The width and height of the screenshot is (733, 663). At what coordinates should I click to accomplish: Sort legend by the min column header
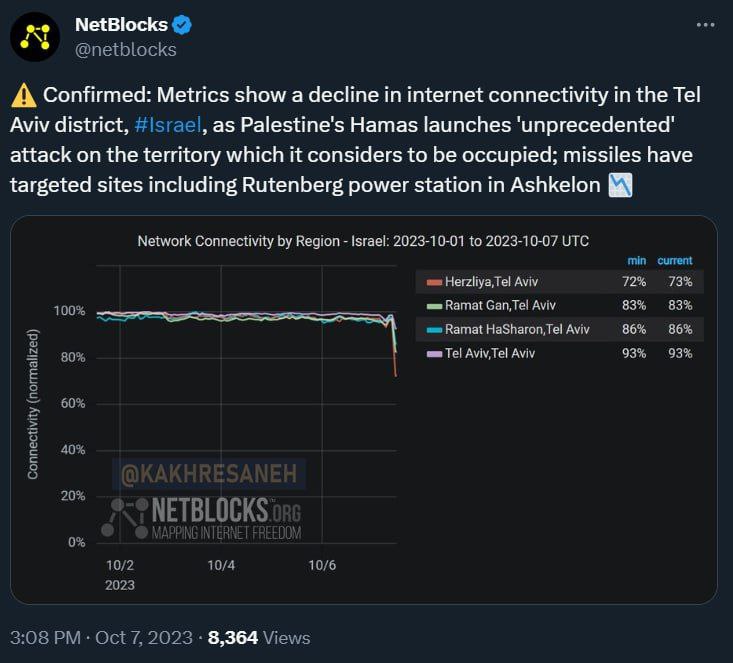[x=635, y=261]
